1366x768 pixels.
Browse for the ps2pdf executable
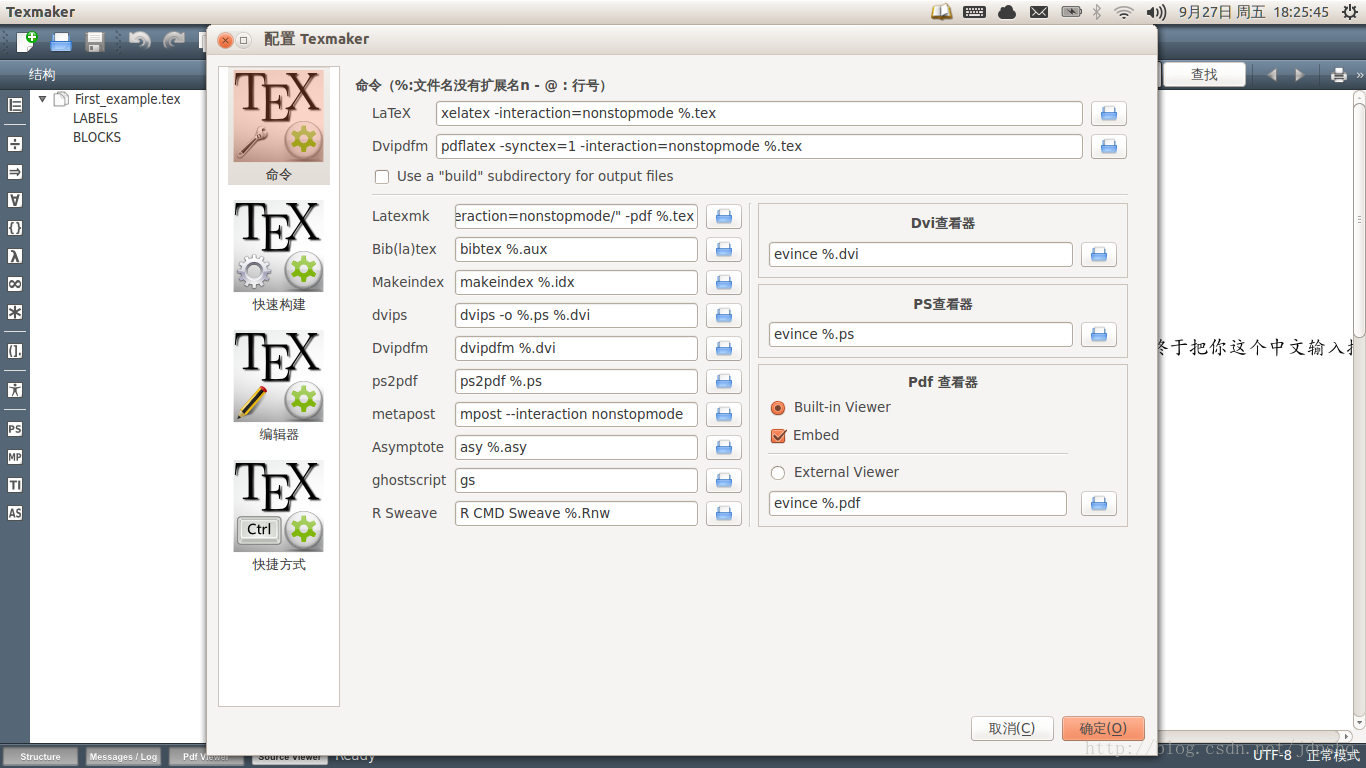[x=724, y=381]
